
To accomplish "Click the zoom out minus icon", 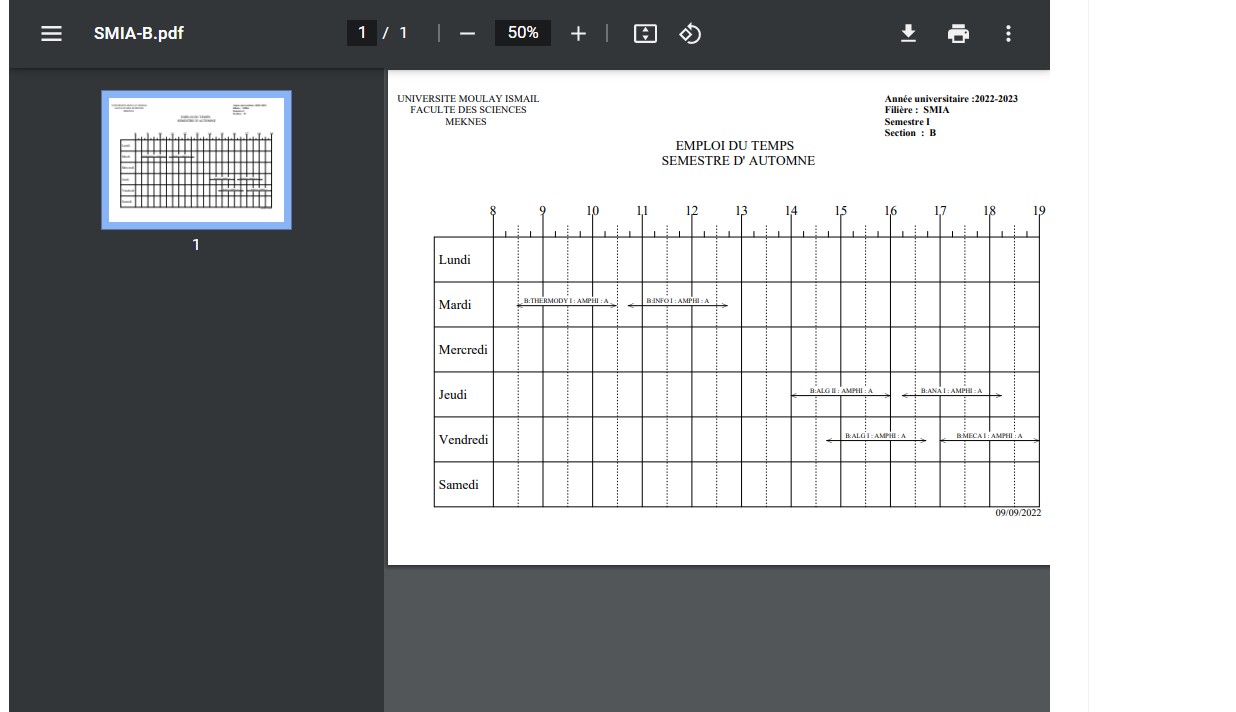I will click(467, 33).
